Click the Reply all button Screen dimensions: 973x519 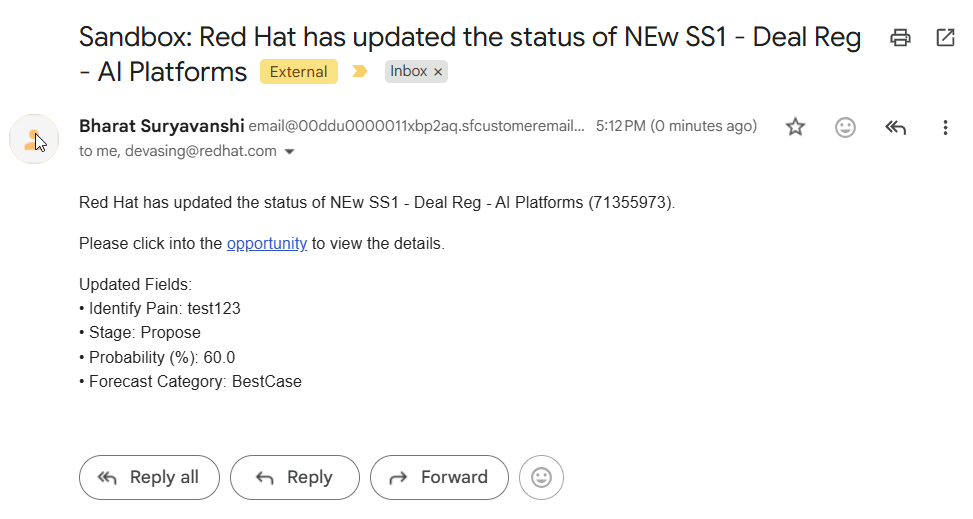150,477
